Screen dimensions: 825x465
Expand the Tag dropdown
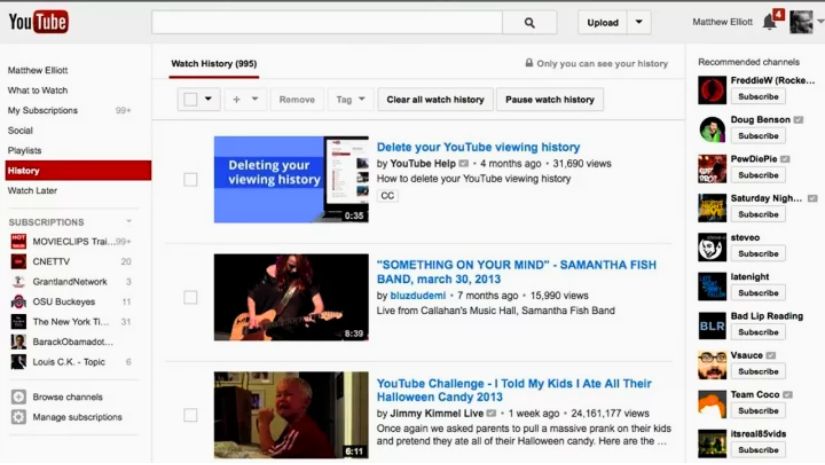tap(350, 100)
